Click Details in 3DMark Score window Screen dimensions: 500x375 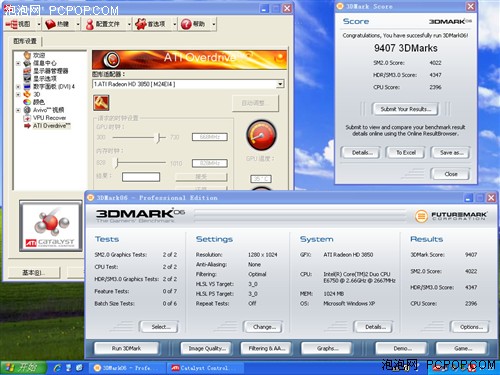[362, 153]
